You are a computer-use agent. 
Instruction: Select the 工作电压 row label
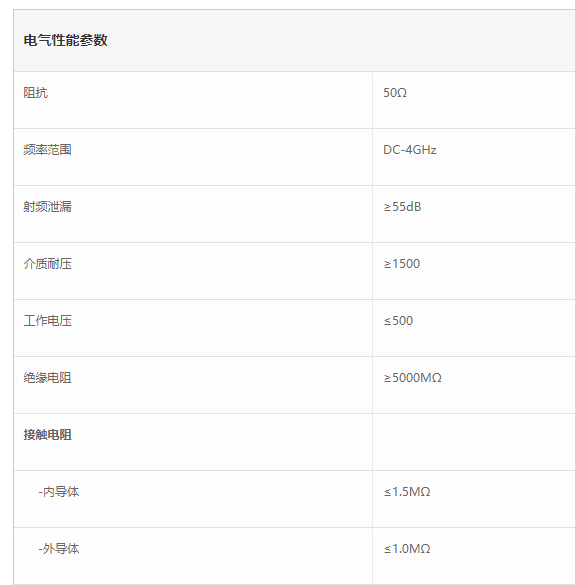[47, 321]
